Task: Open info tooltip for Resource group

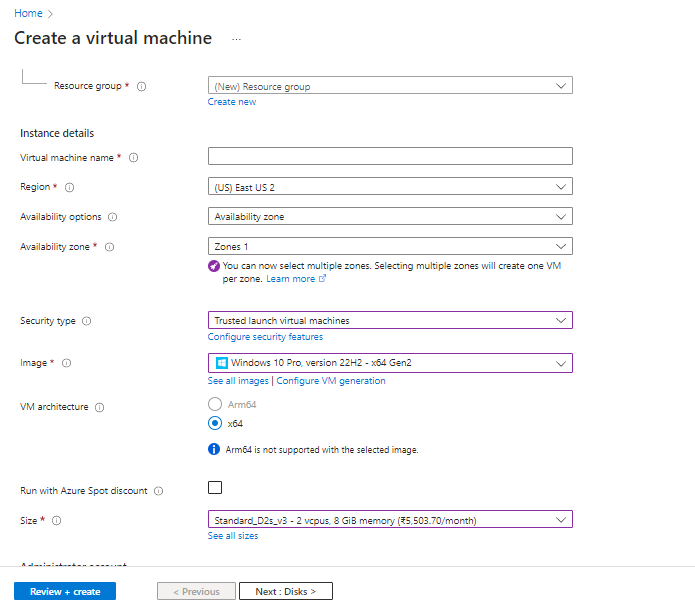Action: click(141, 86)
